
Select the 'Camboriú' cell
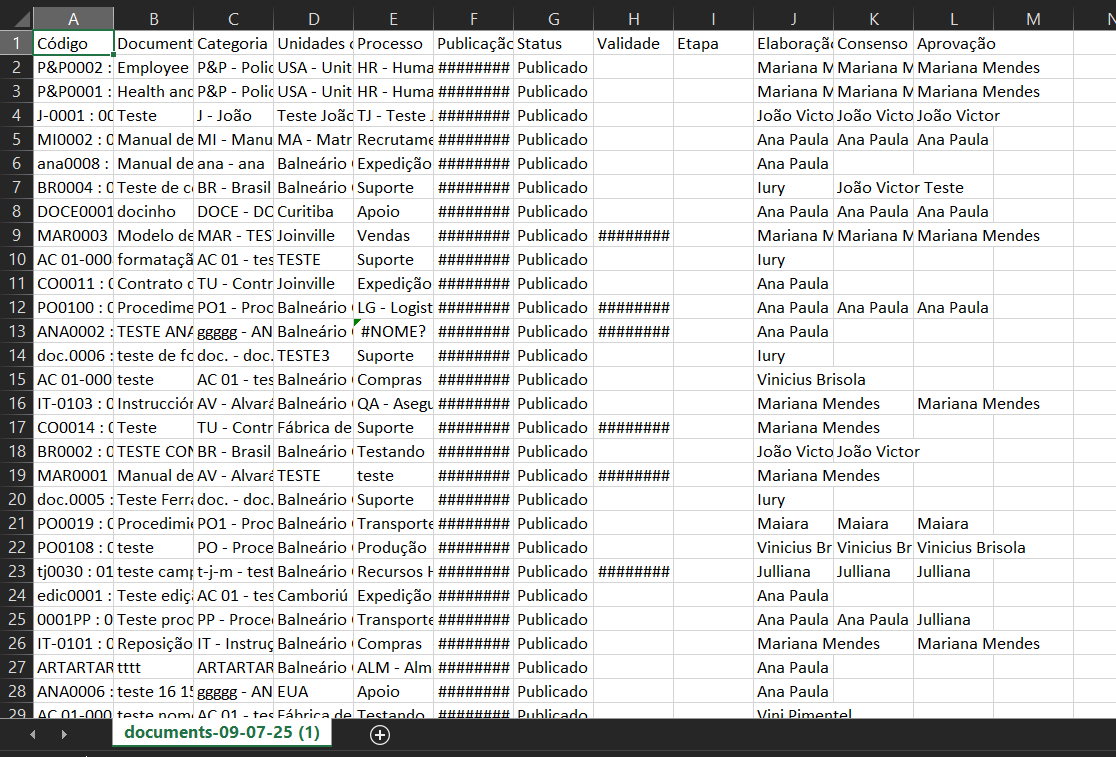pyautogui.click(x=313, y=596)
